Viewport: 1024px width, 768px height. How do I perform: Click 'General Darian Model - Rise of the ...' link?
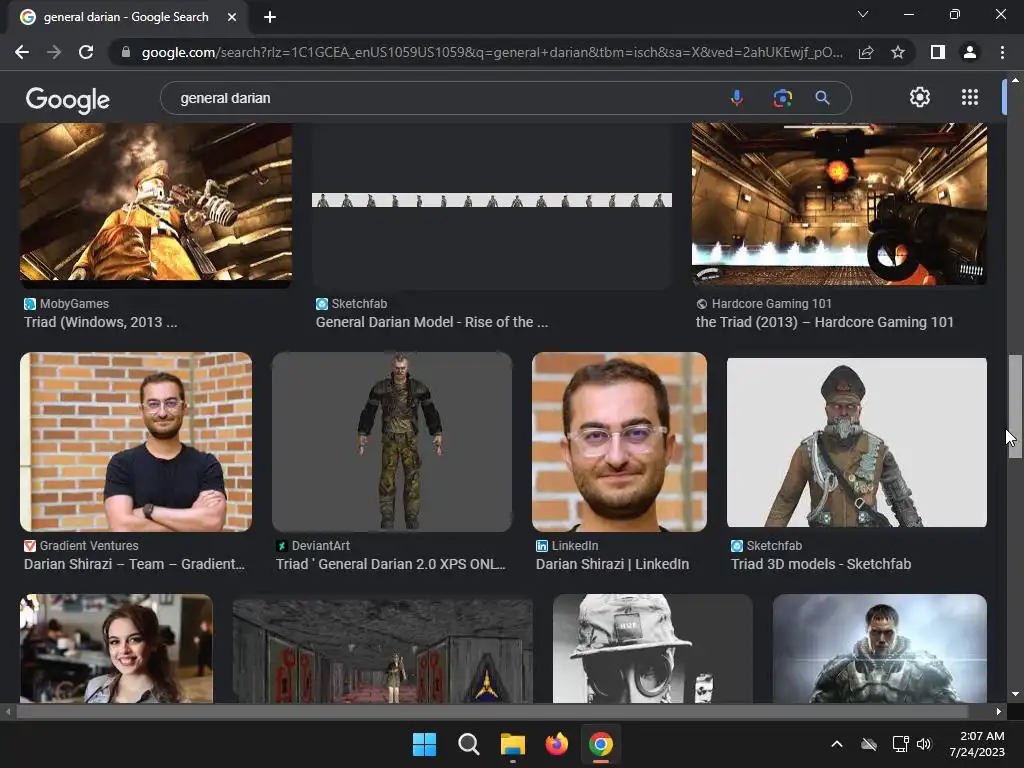click(432, 322)
